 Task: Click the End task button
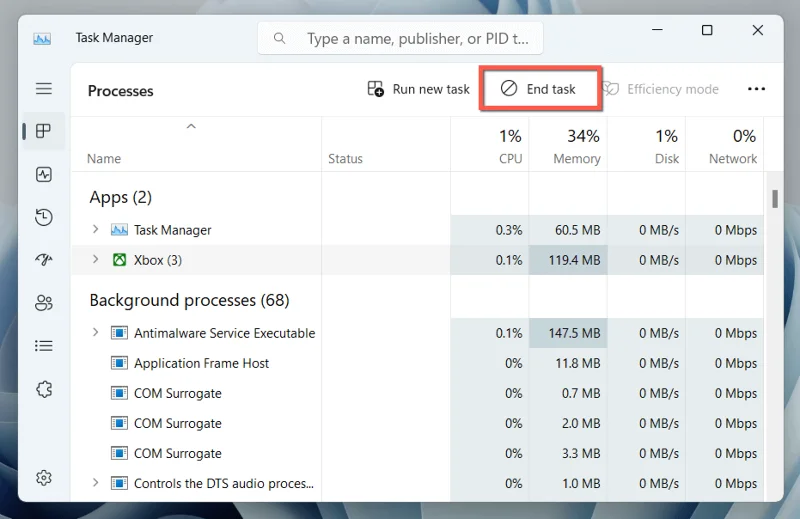pos(539,89)
